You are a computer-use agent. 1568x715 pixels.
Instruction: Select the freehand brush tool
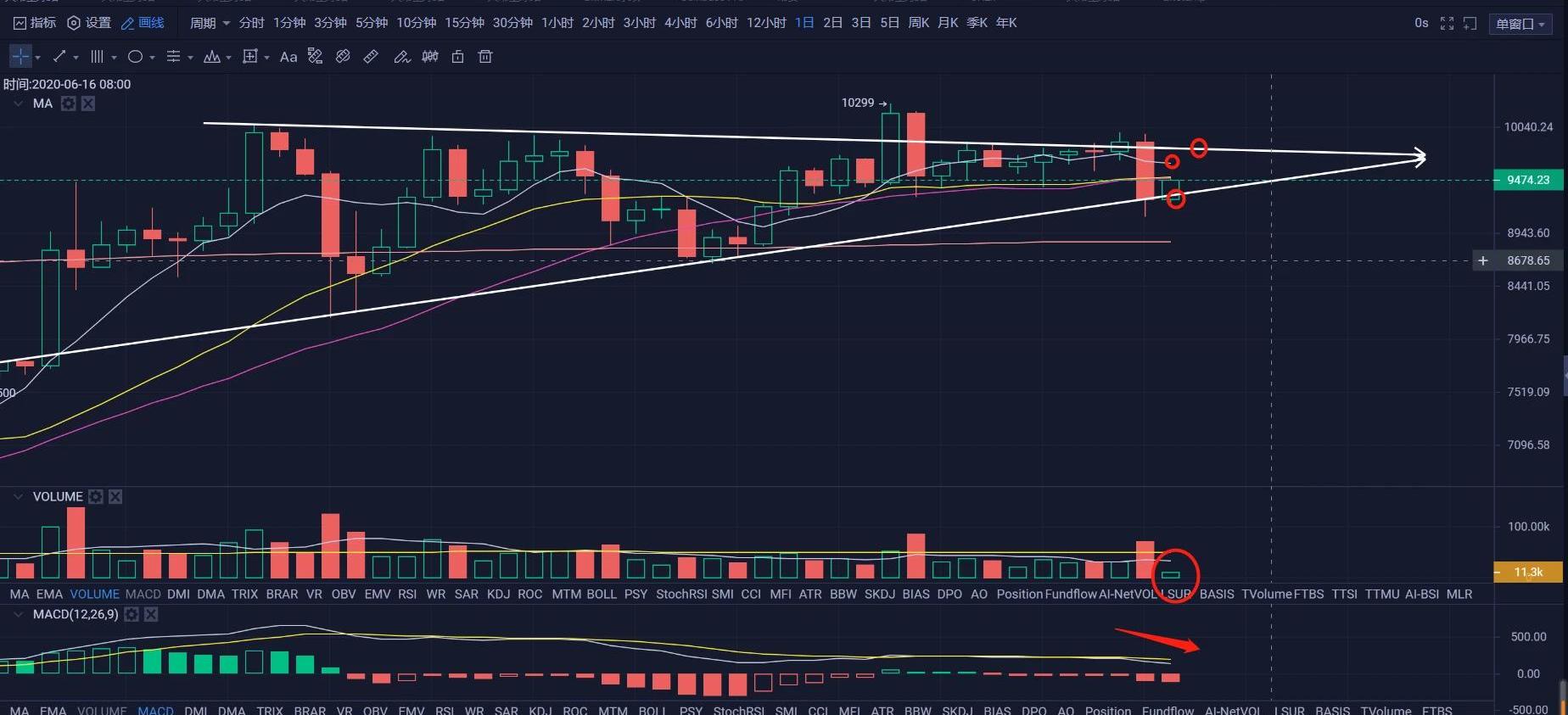[402, 57]
